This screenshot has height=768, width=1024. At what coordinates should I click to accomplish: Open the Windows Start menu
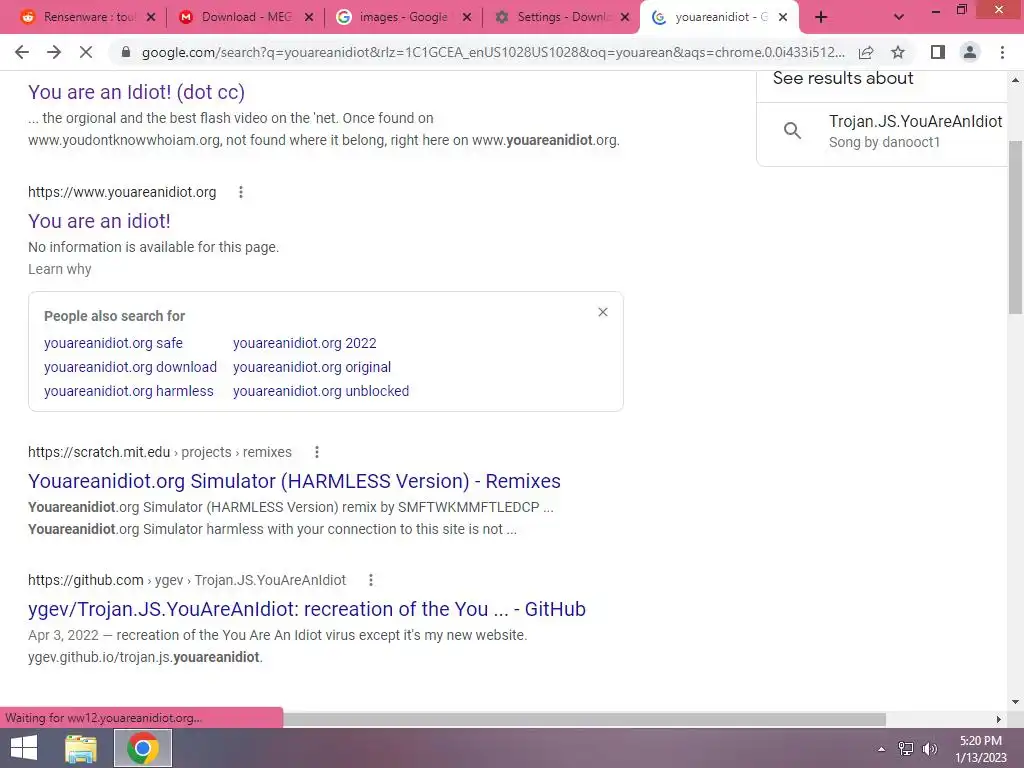(24, 748)
